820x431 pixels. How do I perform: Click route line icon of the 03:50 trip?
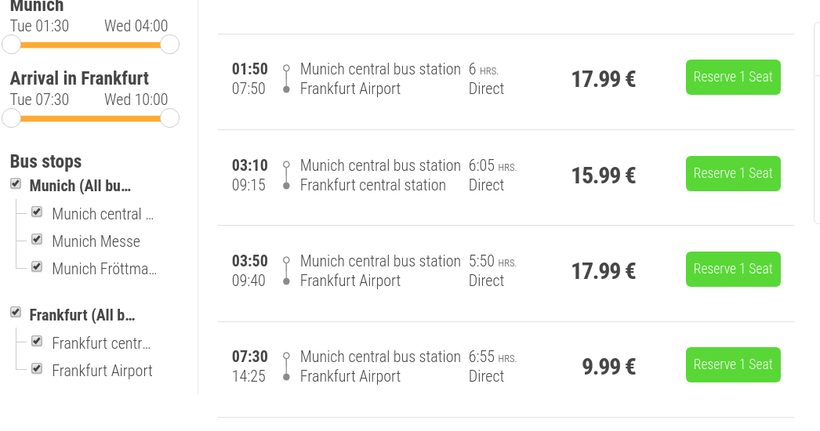click(286, 271)
